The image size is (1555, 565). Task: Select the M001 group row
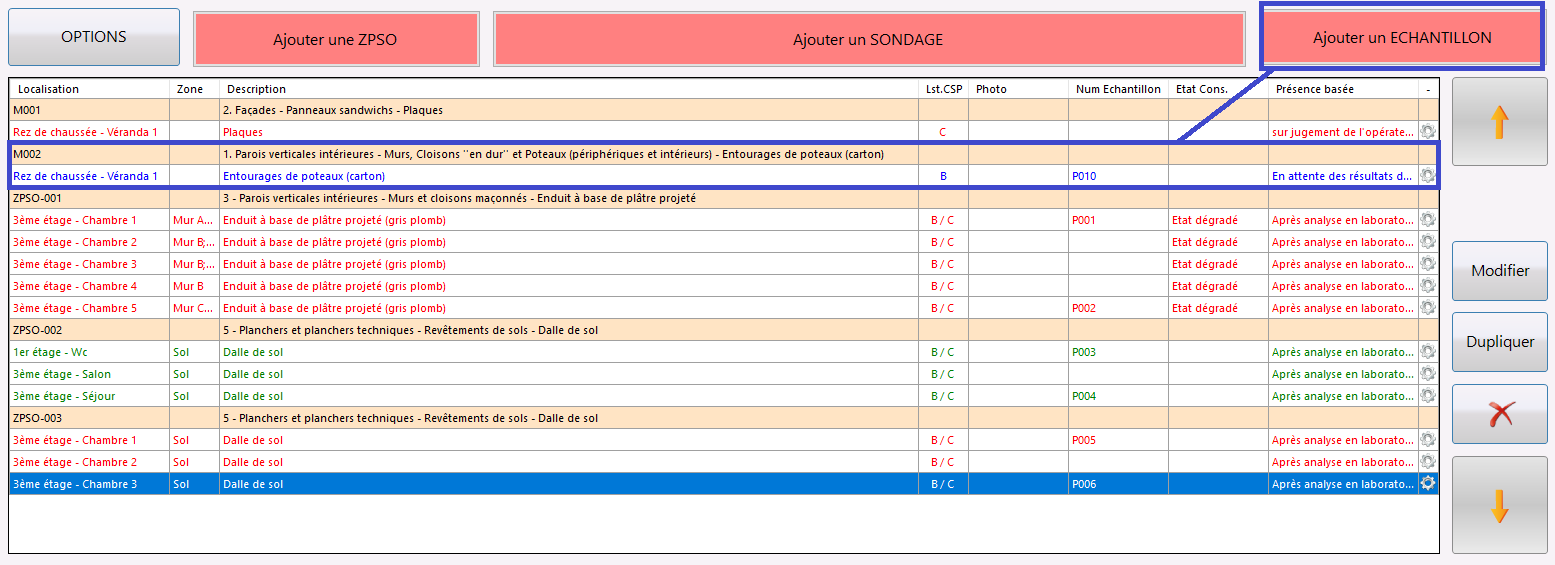click(x=724, y=110)
